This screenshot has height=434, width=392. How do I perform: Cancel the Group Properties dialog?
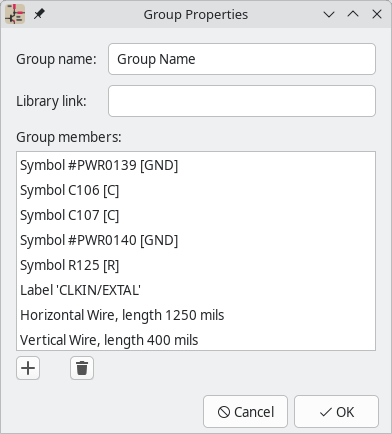(x=245, y=412)
